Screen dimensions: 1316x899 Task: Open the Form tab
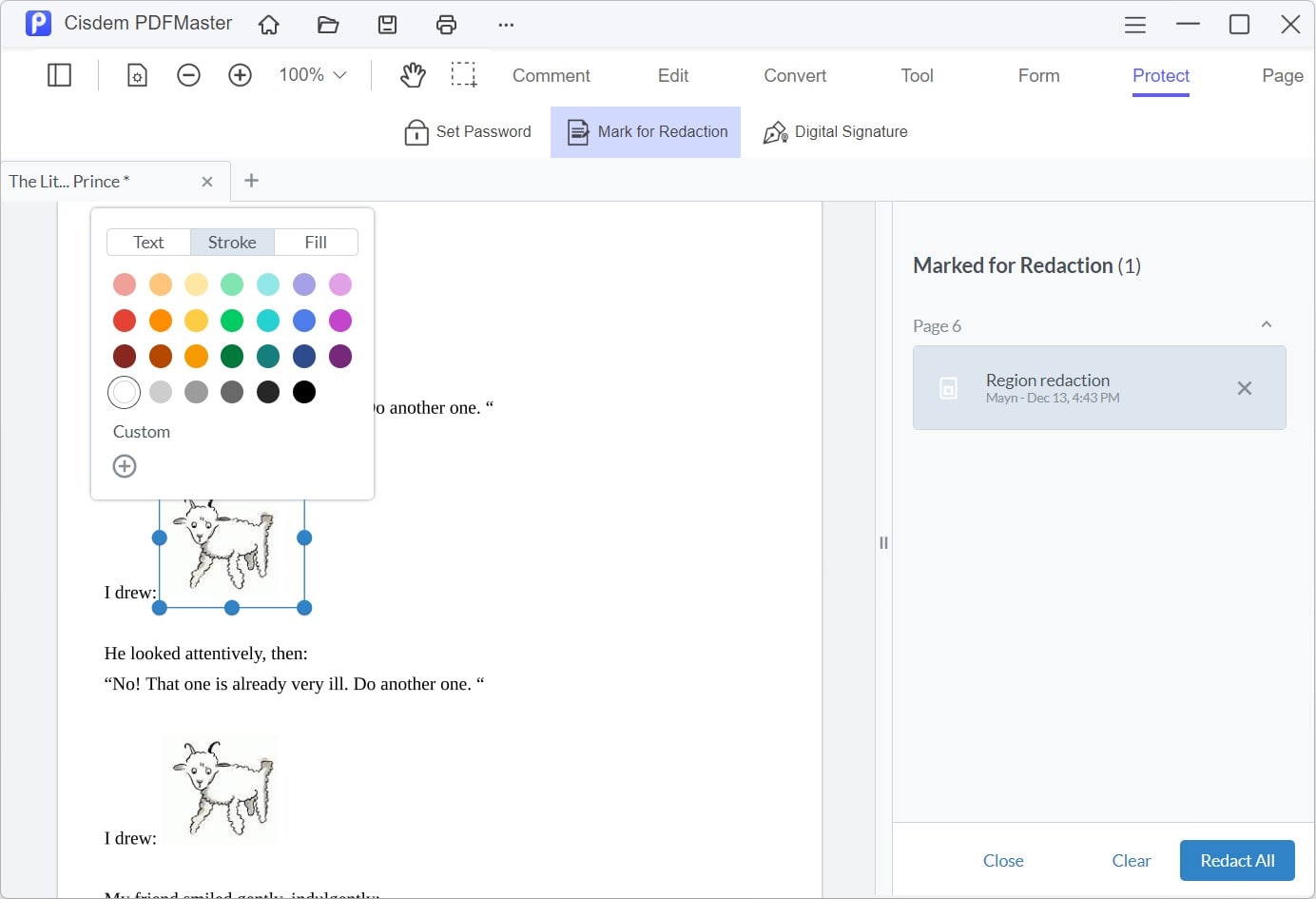point(1037,75)
